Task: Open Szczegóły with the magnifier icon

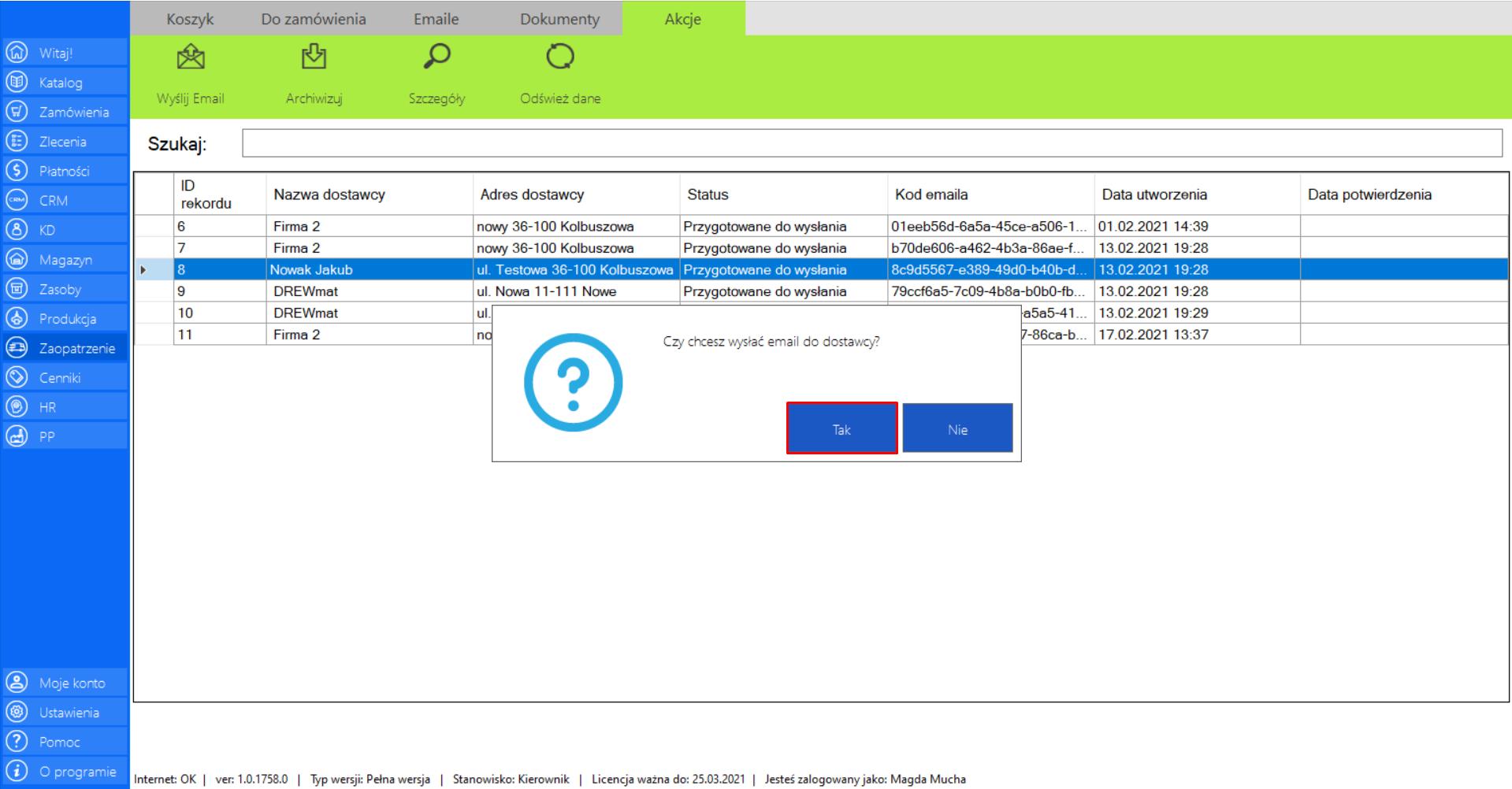Action: point(437,57)
